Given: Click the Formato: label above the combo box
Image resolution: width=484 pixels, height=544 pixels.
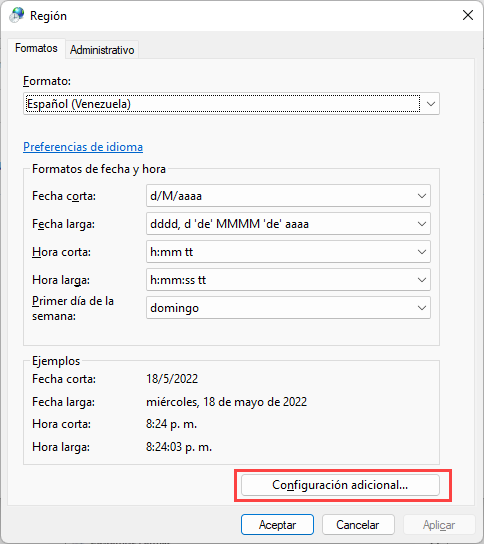Looking at the screenshot, I should point(47,81).
